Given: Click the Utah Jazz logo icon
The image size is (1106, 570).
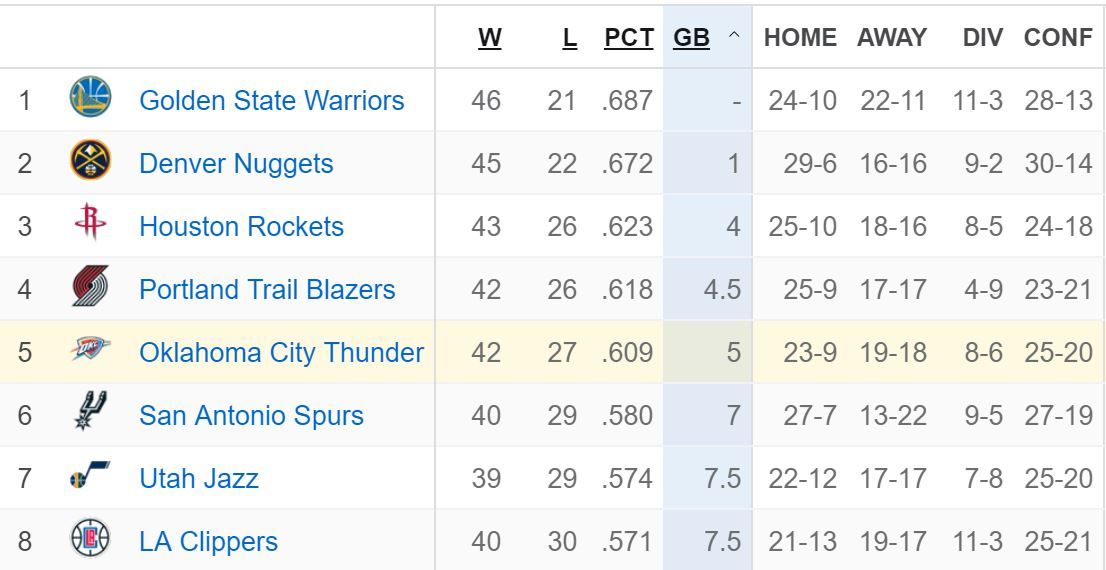Looking at the screenshot, I should click(91, 478).
